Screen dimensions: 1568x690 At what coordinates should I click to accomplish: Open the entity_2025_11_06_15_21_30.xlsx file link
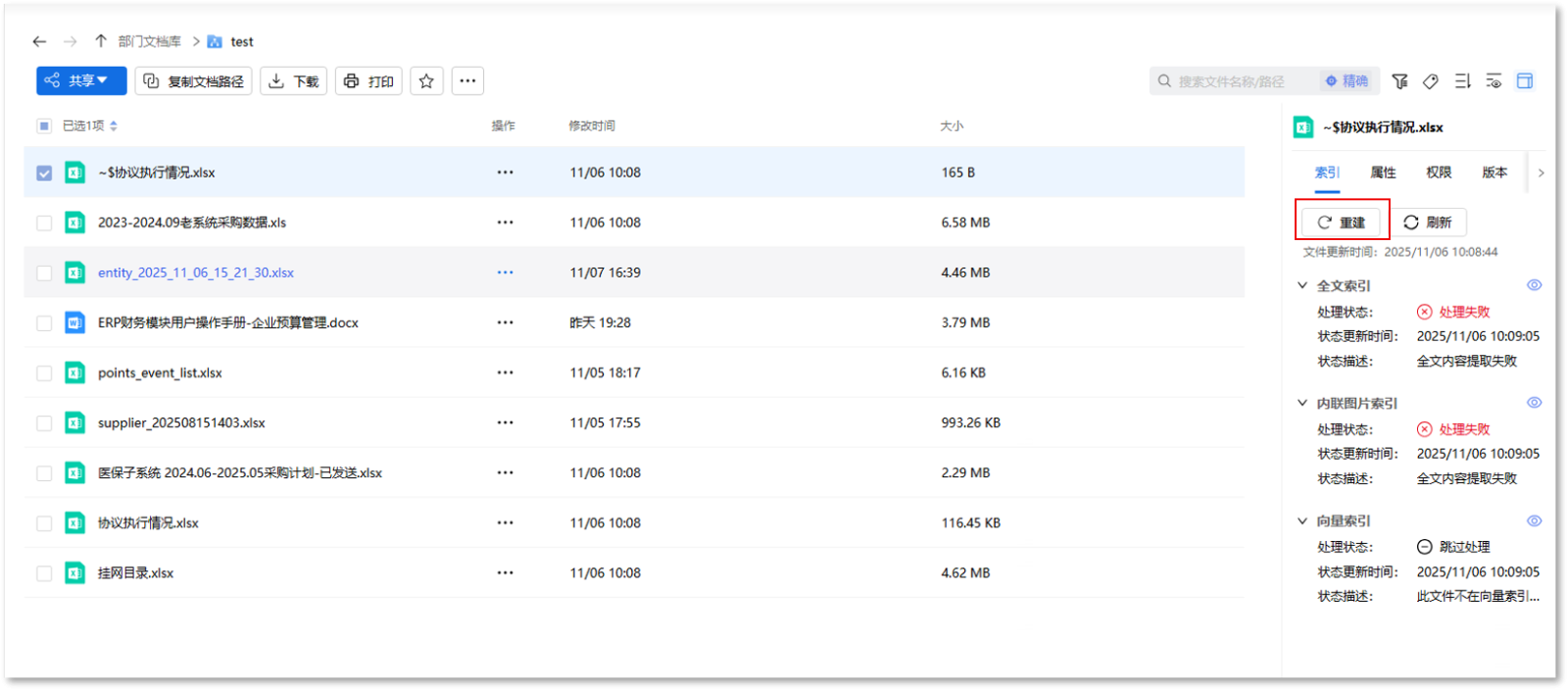tap(196, 273)
